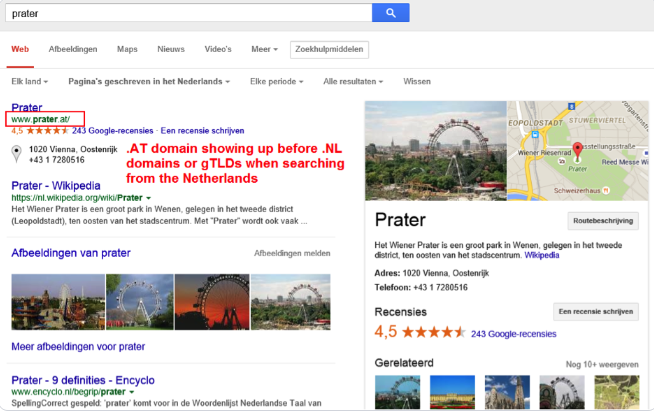
Task: Open second thumbnail of Ferris wheel against grey sky
Action: [140, 302]
